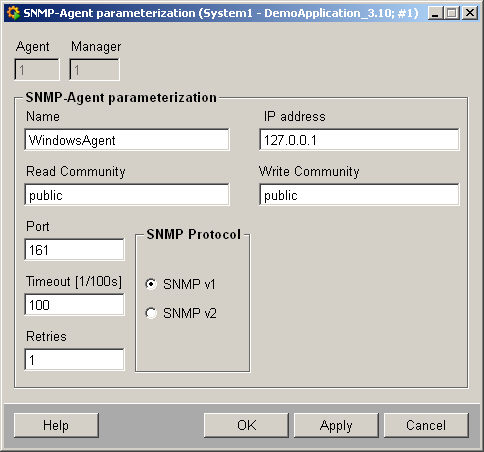
Task: Close the window with the X button
Action: pyautogui.click(x=470, y=13)
